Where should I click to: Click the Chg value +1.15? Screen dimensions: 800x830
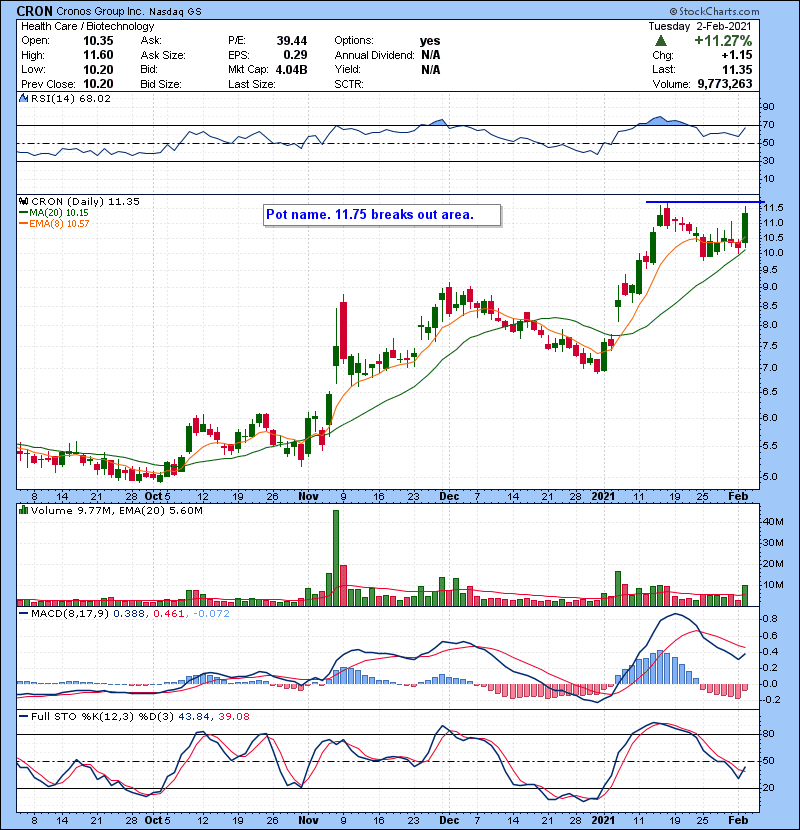(736, 55)
